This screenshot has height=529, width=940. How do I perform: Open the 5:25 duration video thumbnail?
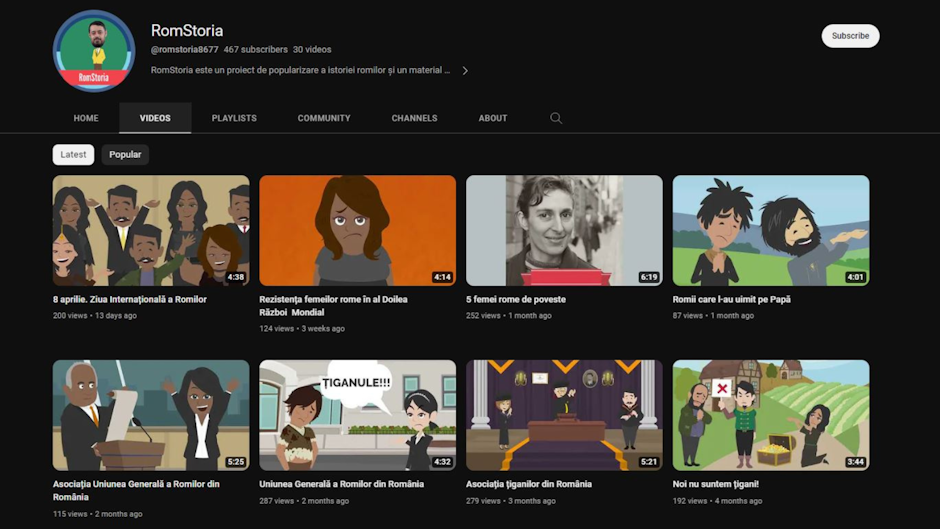151,415
